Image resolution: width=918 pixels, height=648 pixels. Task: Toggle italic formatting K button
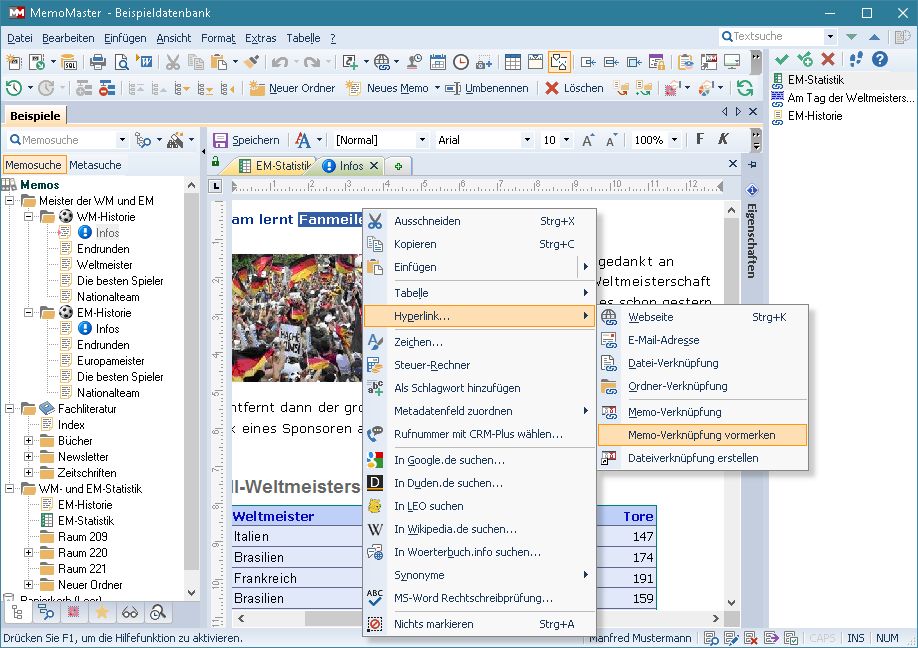pyautogui.click(x=723, y=140)
